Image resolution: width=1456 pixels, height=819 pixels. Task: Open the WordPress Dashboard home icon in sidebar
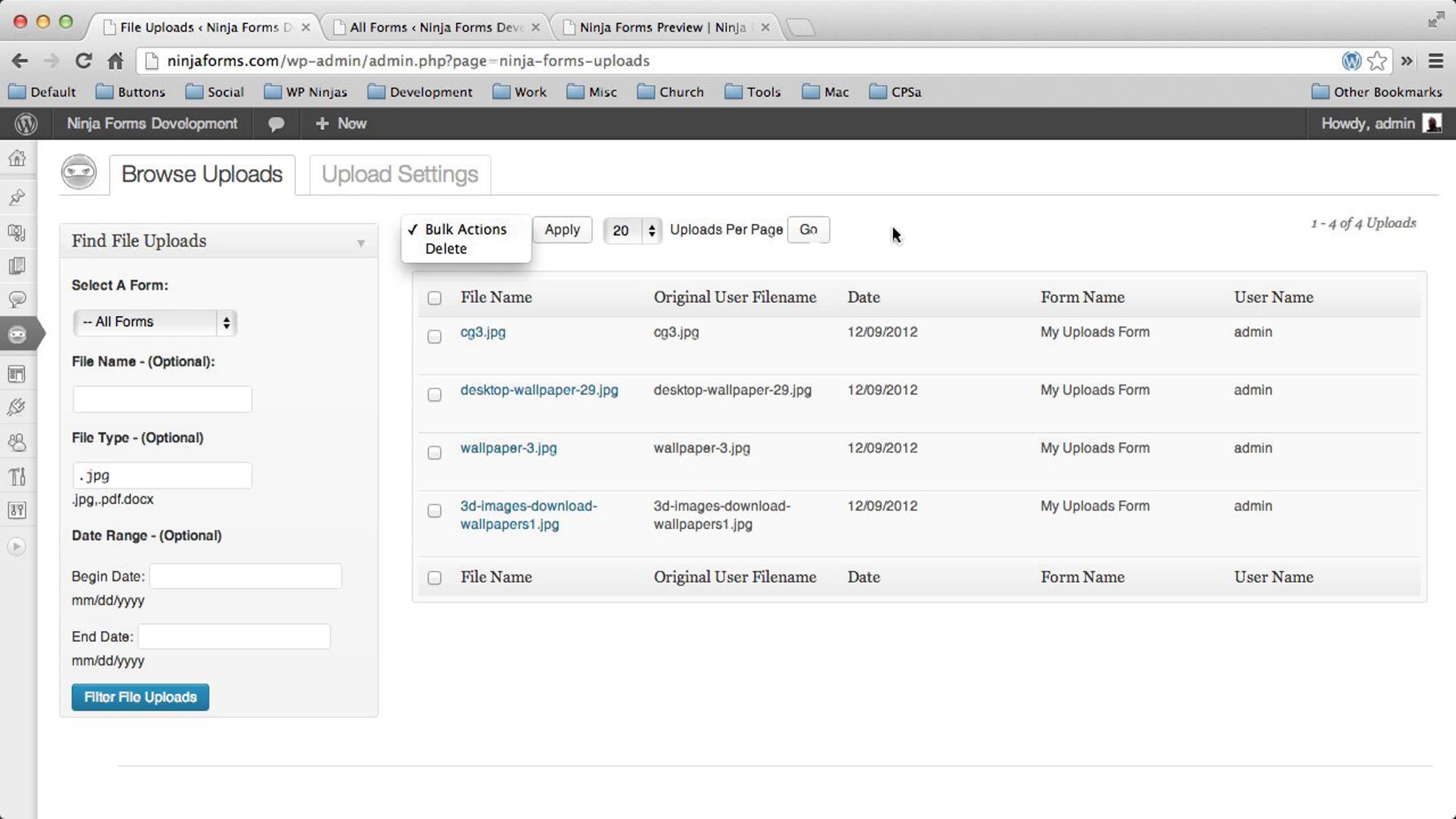17,158
